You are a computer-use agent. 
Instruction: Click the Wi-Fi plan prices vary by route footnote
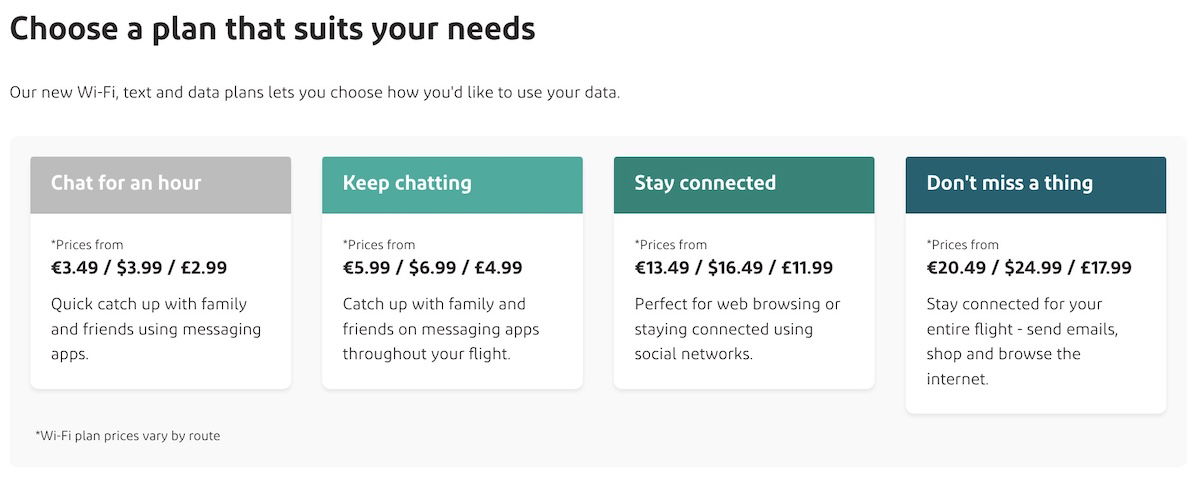click(127, 436)
